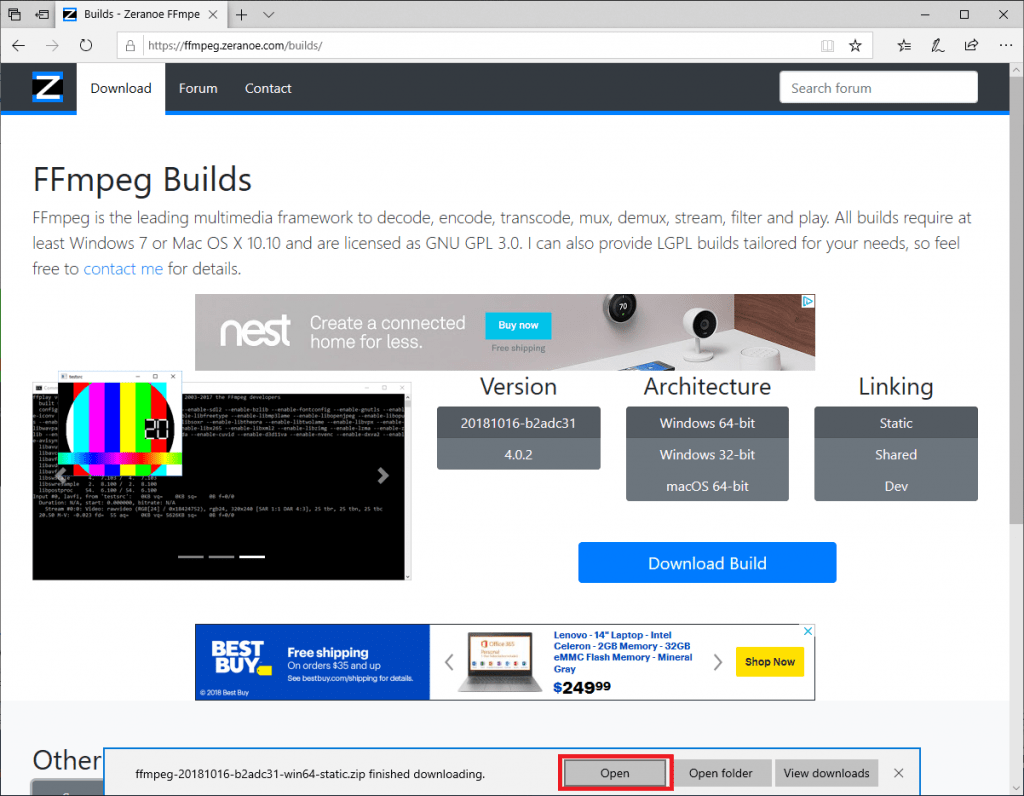Open the Contact nav tab
The height and width of the screenshot is (796, 1024).
coord(268,88)
